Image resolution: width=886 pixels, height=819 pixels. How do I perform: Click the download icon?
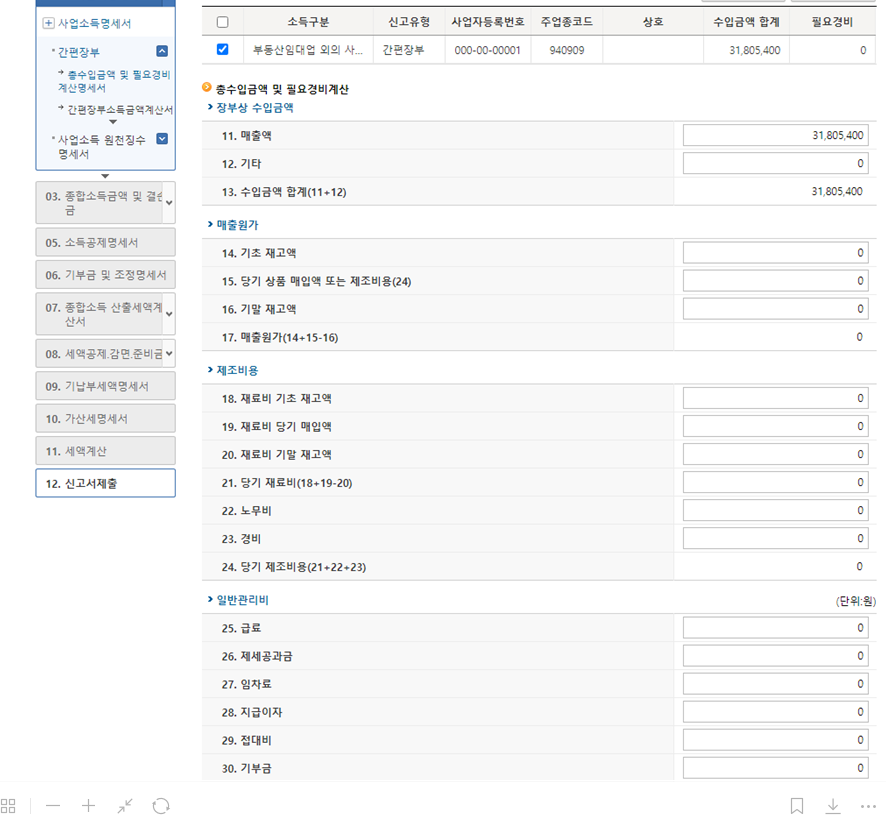(x=832, y=805)
